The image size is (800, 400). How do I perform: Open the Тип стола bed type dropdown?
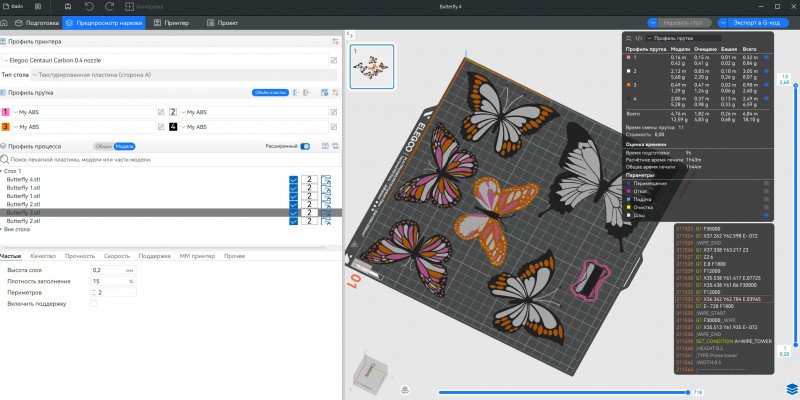pos(150,74)
